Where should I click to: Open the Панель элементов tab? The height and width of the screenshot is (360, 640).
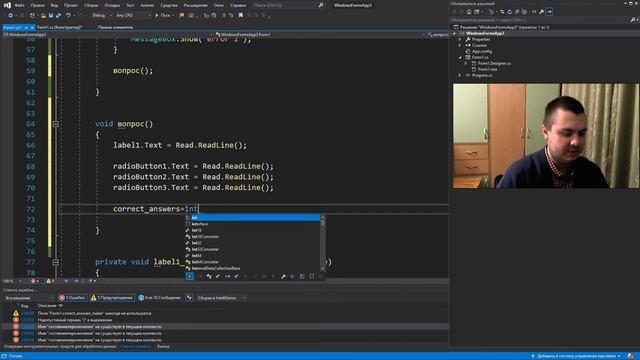coord(115,27)
